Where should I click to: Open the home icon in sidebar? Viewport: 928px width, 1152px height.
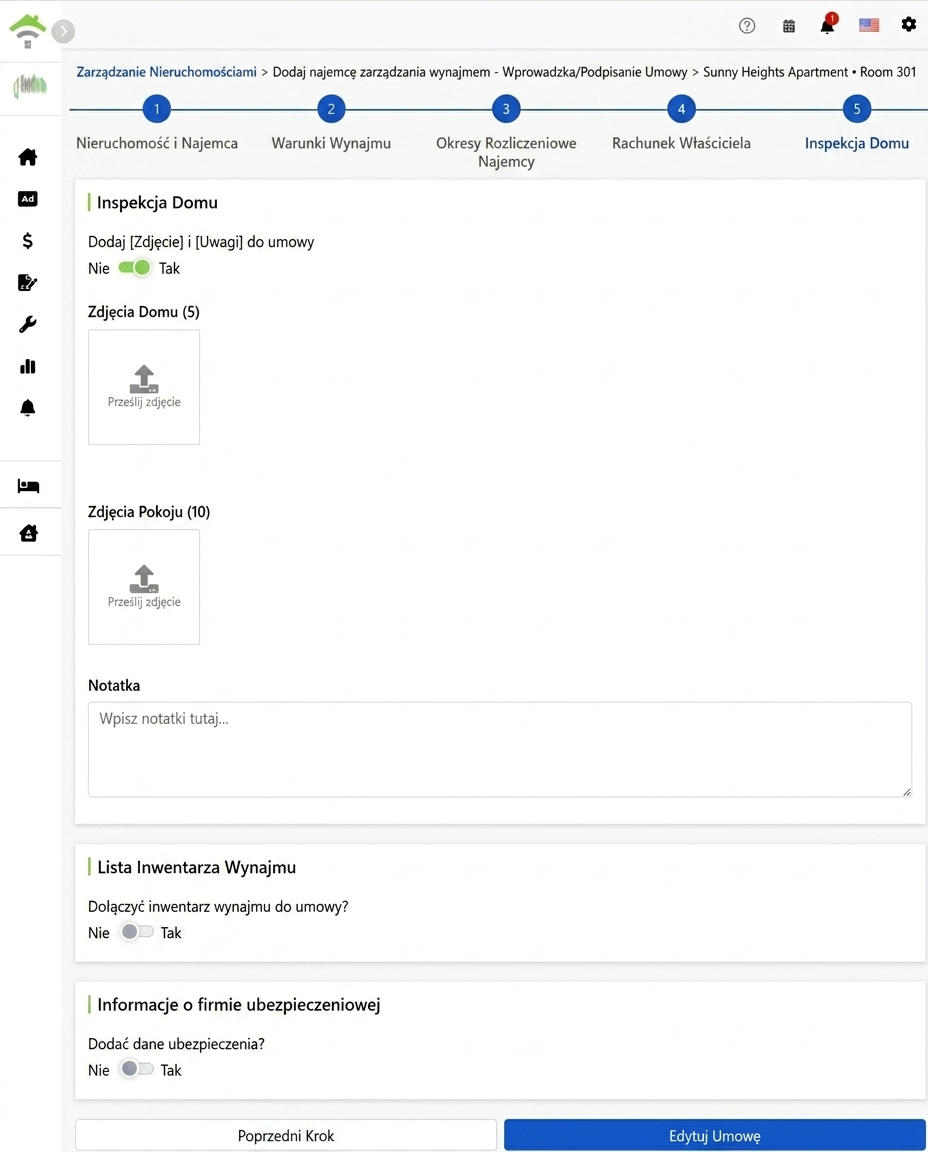tap(28, 156)
